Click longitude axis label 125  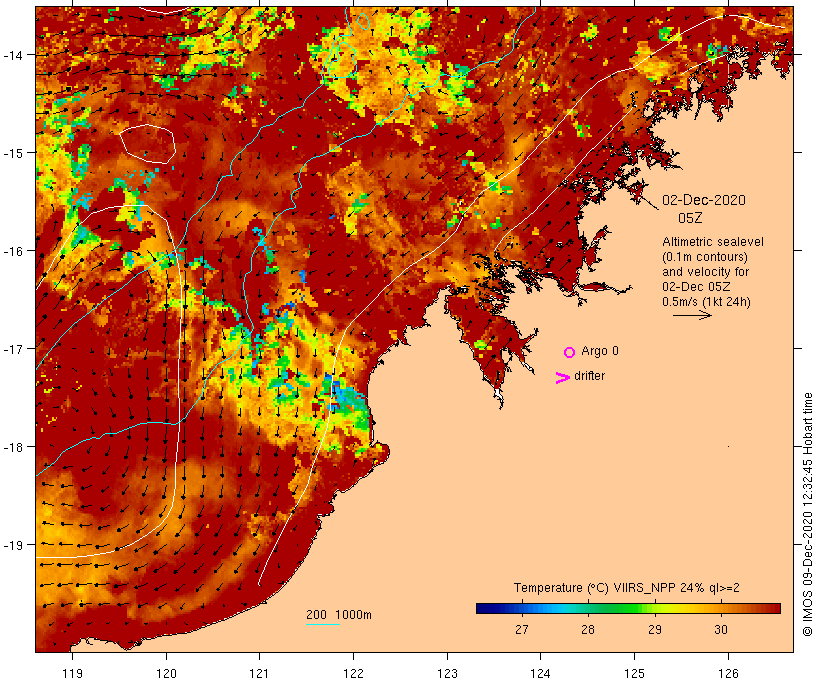click(634, 674)
